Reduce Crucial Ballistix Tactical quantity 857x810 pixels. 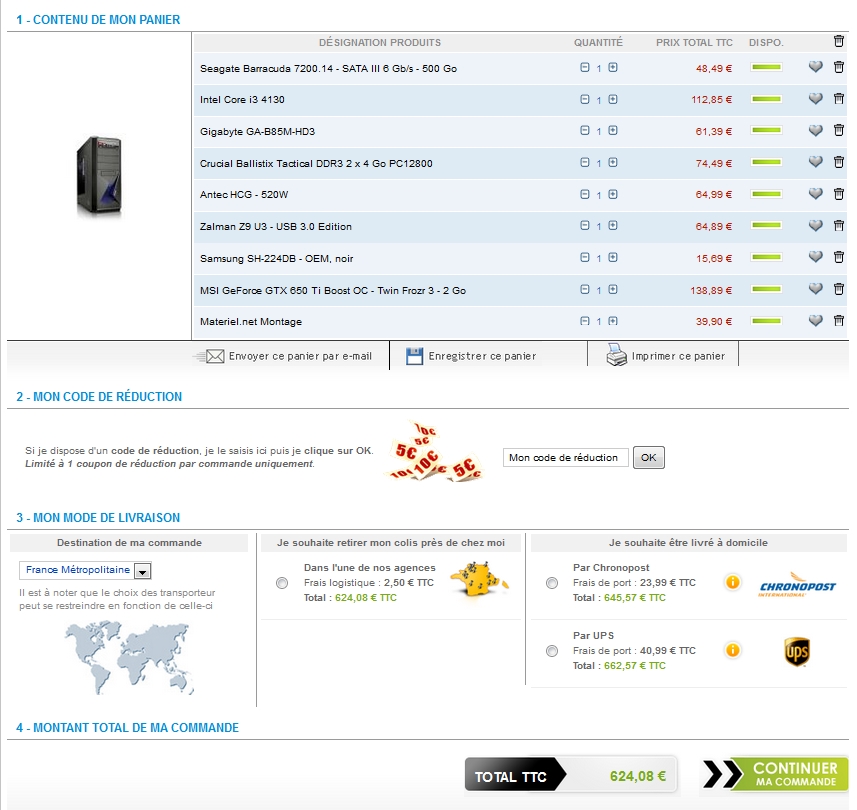pyautogui.click(x=585, y=162)
